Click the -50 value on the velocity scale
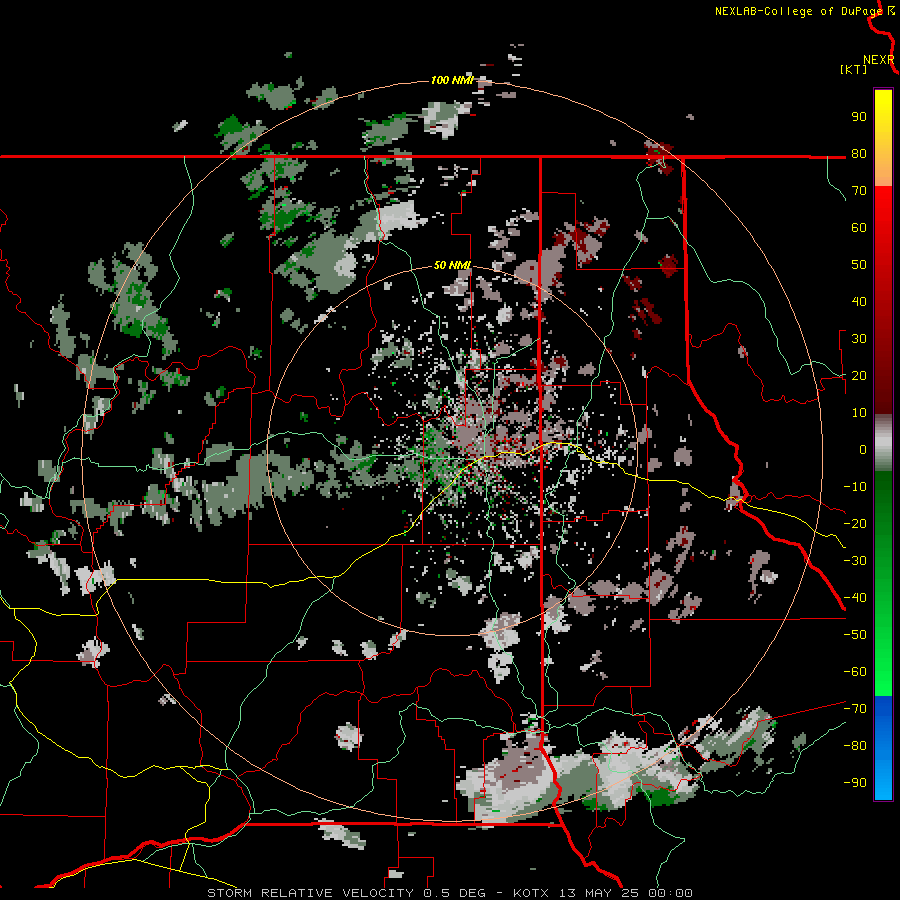 tap(855, 635)
